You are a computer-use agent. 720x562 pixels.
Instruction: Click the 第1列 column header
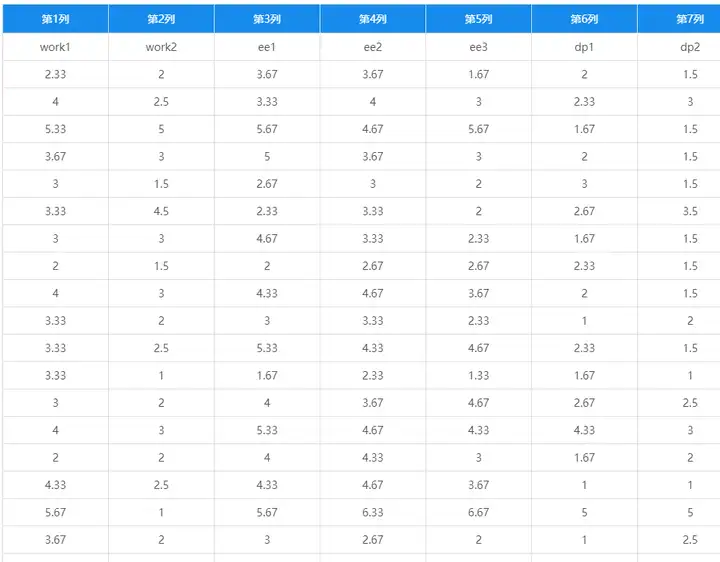56,19
